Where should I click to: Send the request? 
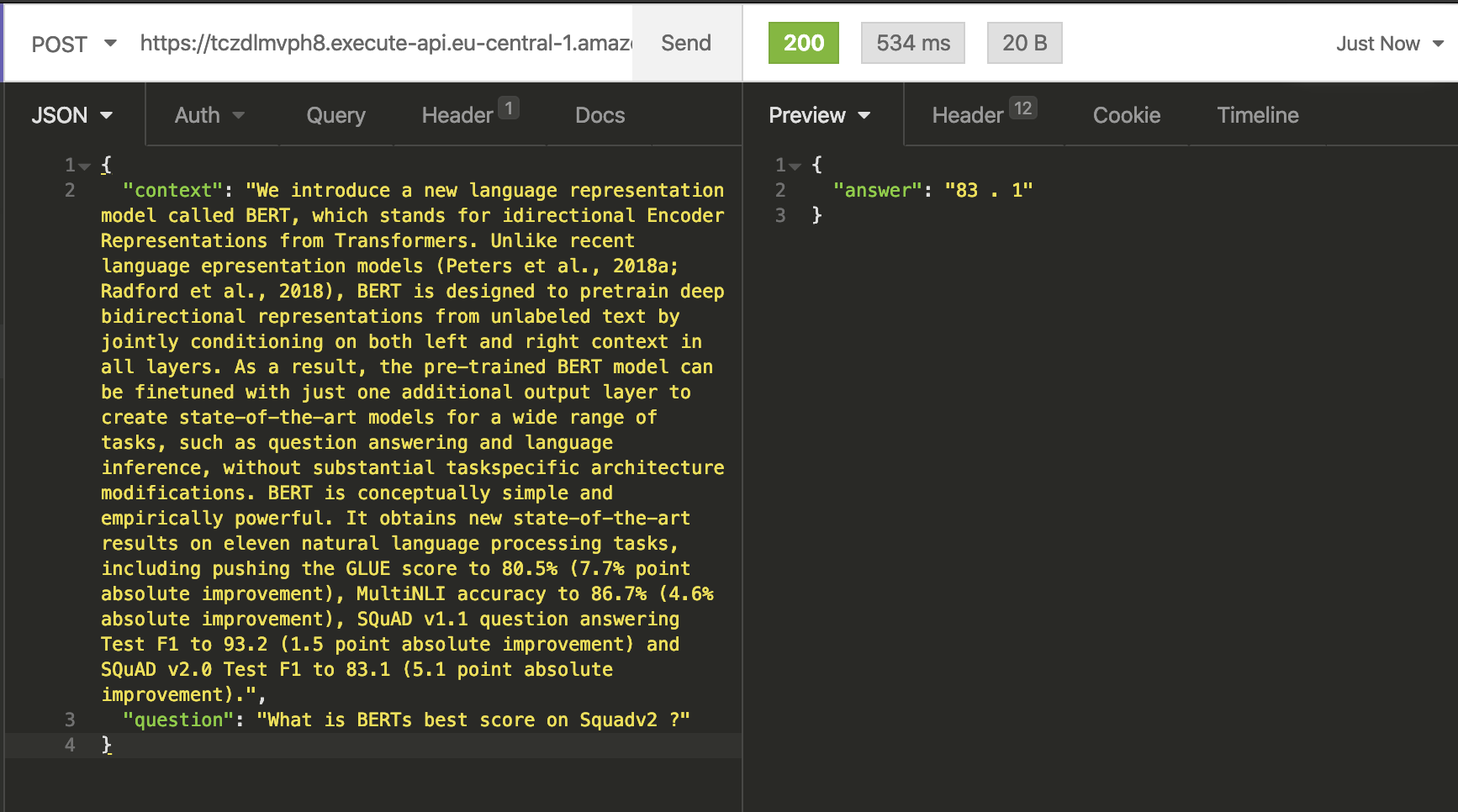685,44
